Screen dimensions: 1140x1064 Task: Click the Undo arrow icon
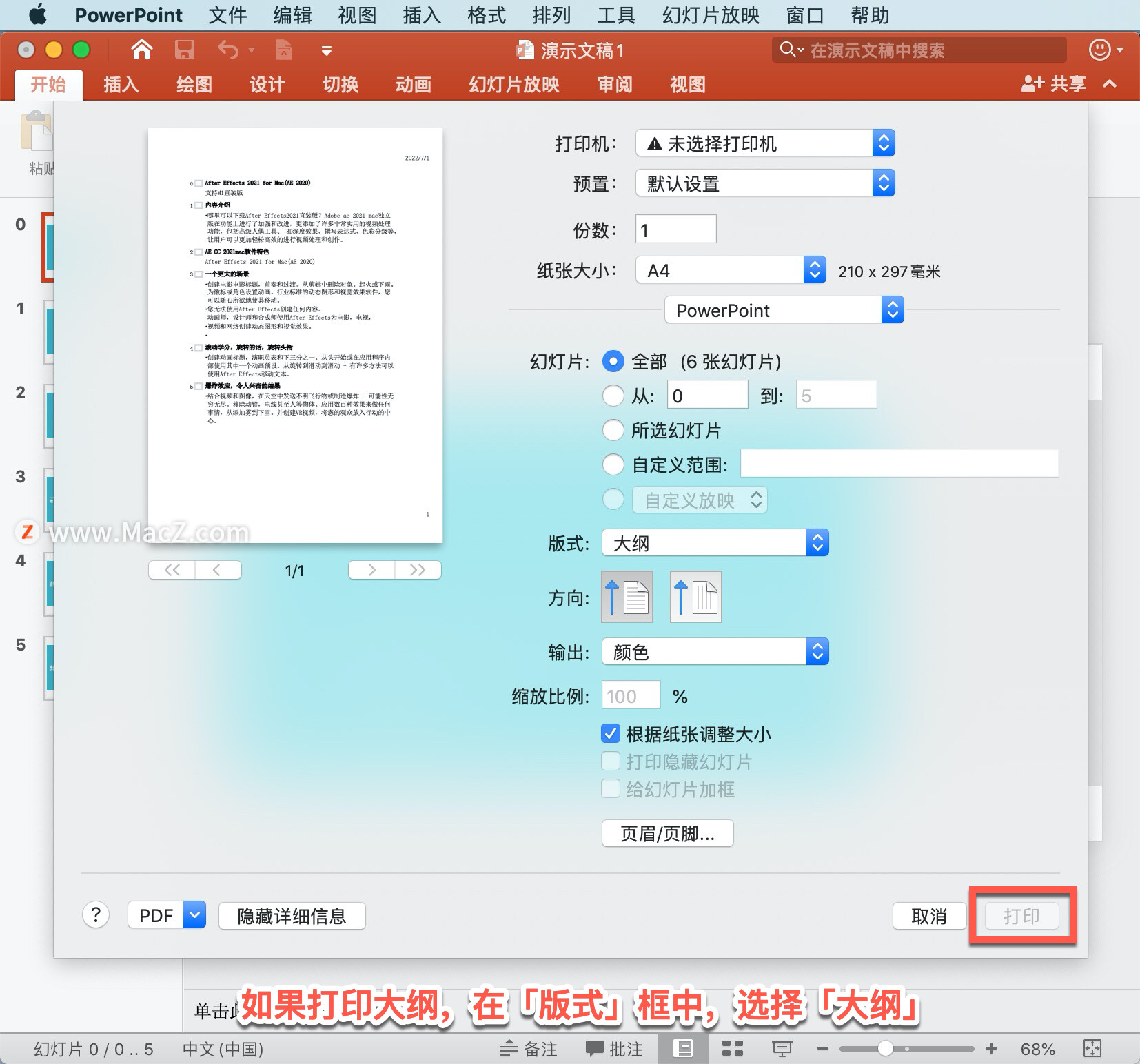(228, 50)
